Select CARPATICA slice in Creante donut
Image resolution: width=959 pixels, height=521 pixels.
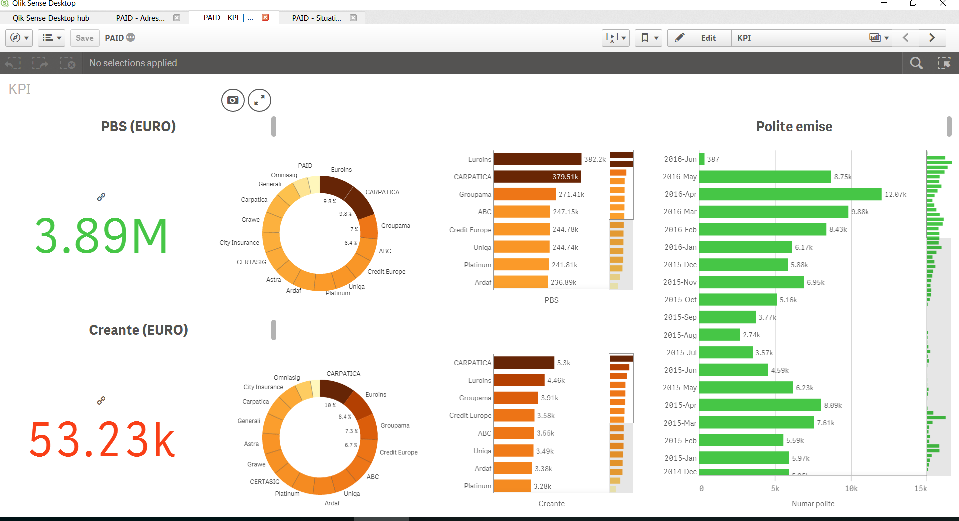pos(335,390)
